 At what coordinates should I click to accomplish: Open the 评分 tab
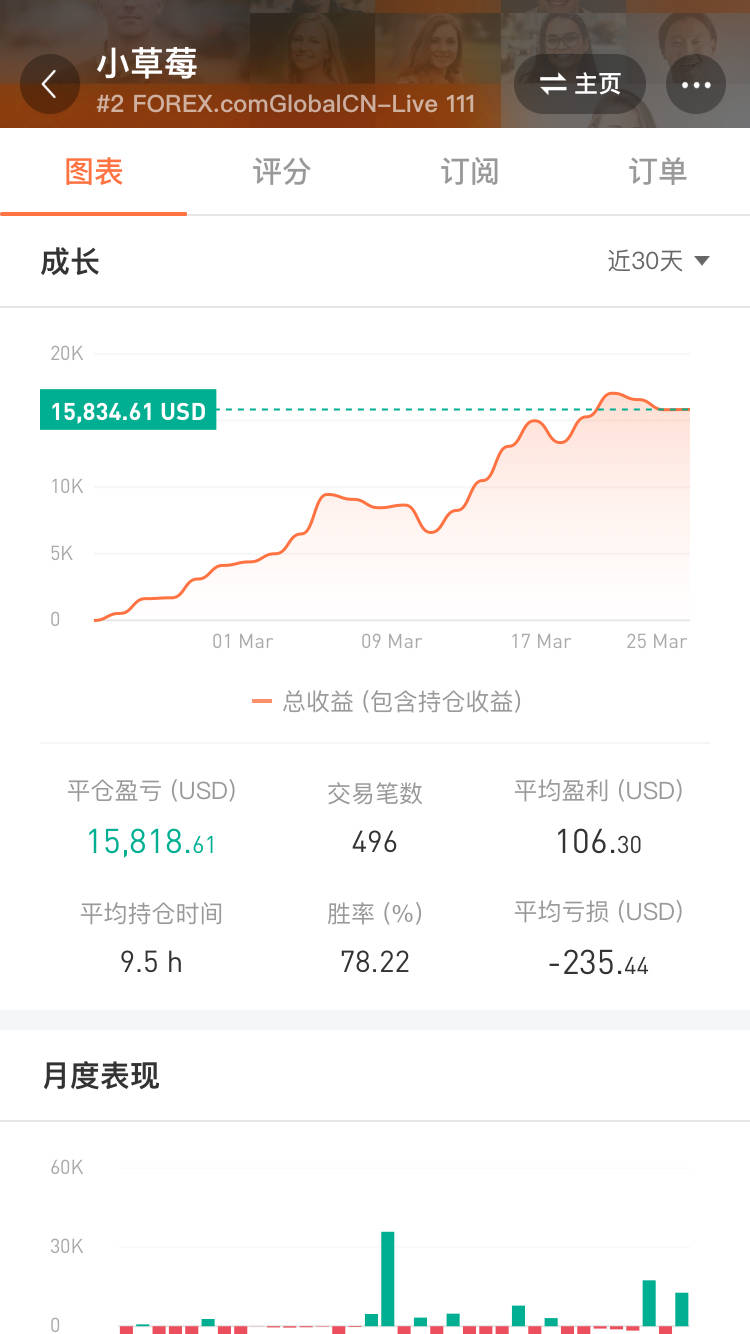pyautogui.click(x=281, y=172)
